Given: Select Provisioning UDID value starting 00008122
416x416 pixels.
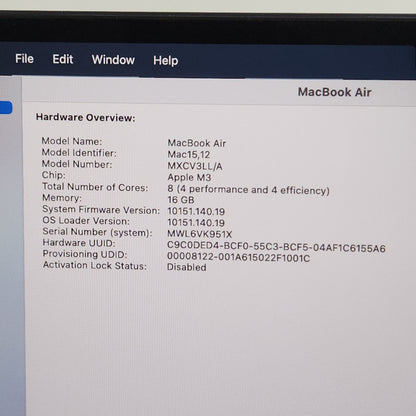Looking at the screenshot, I should [238, 257].
